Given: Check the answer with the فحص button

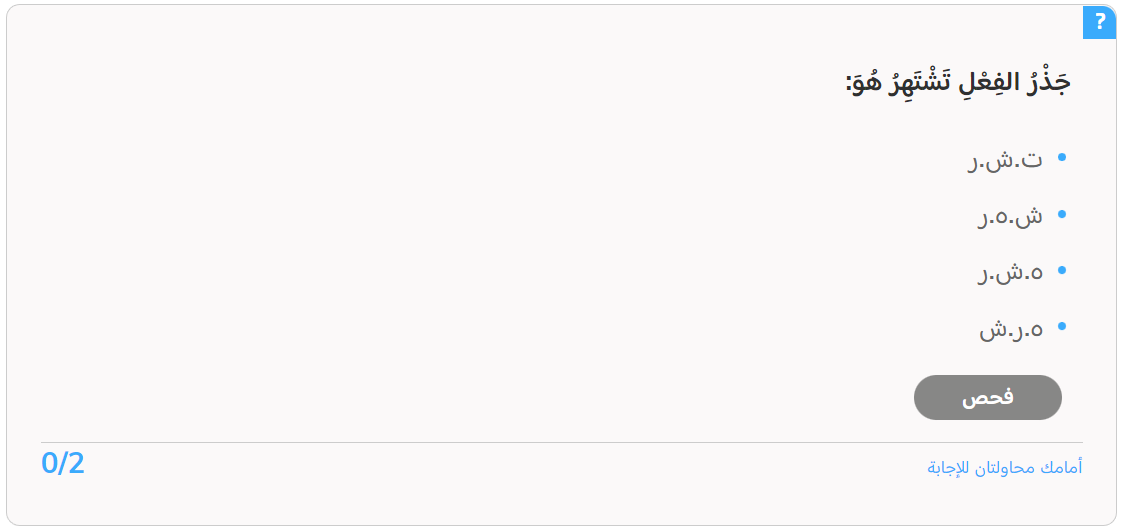Looking at the screenshot, I should tap(988, 397).
